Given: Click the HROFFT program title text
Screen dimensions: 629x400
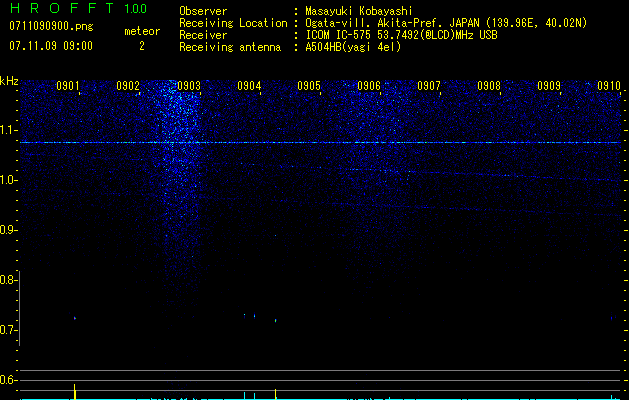Looking at the screenshot, I should 61,8.
